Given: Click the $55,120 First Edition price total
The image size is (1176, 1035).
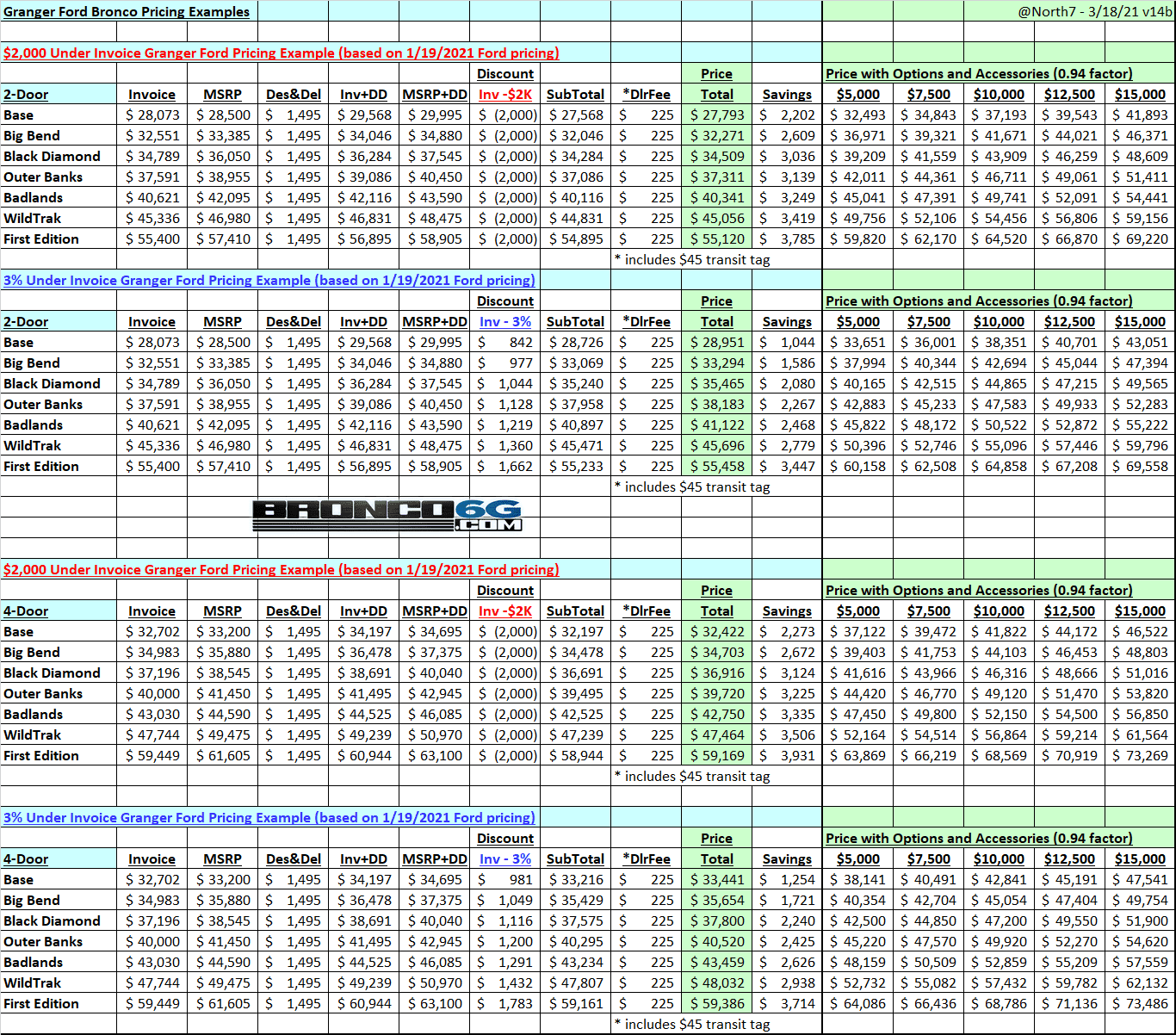Looking at the screenshot, I should 716,239.
